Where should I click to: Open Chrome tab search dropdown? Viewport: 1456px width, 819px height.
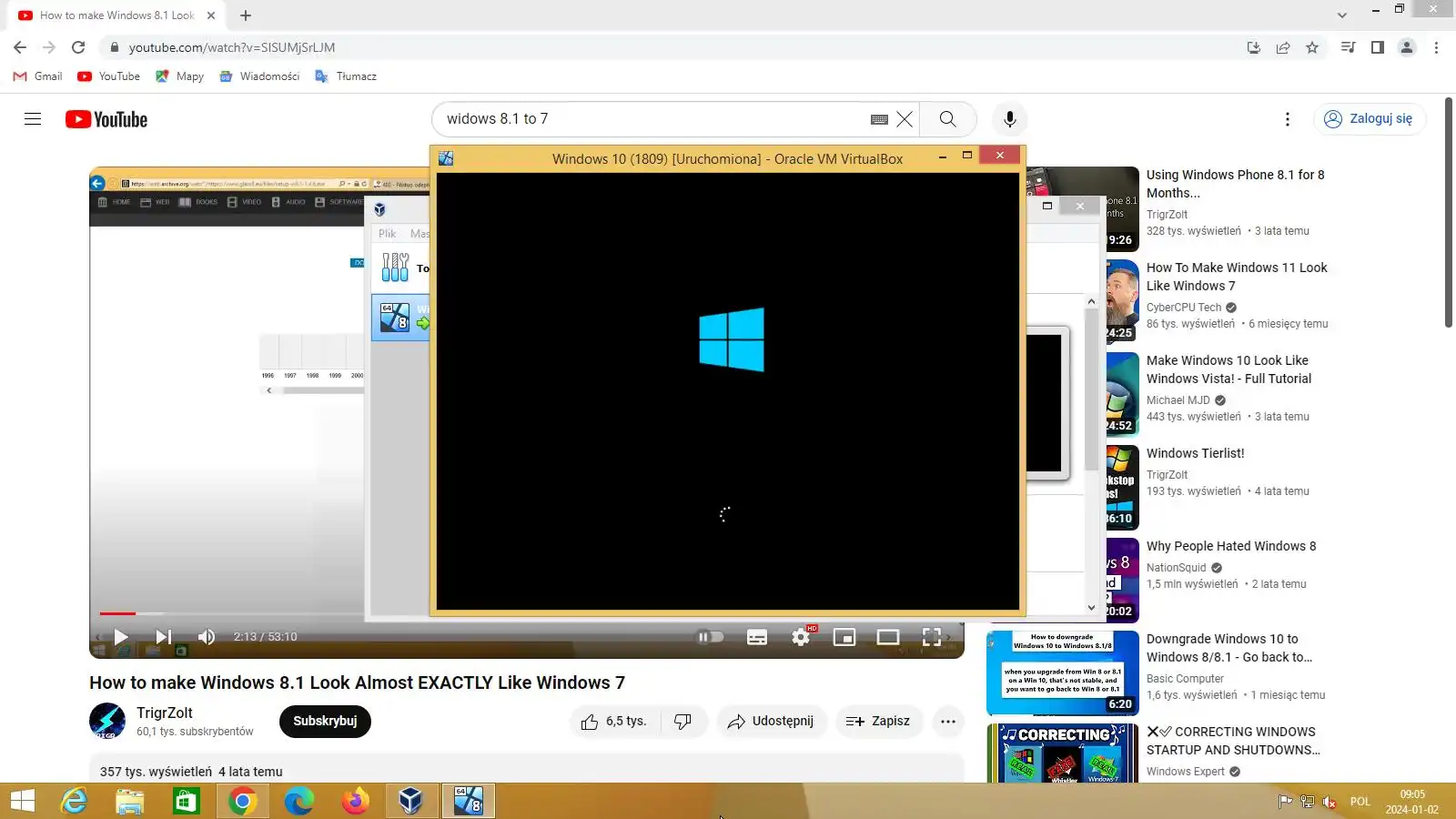[1342, 15]
